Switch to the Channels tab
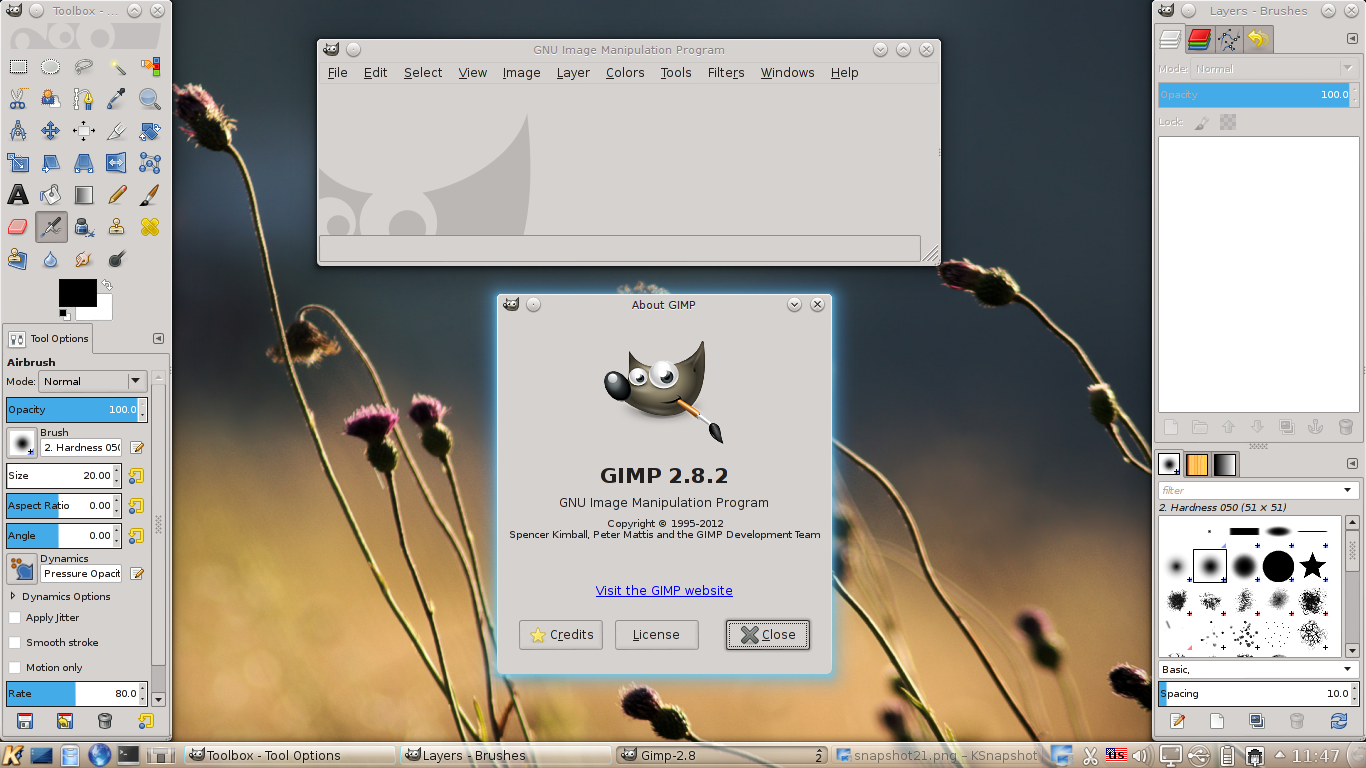This screenshot has height=768, width=1366. point(1199,40)
